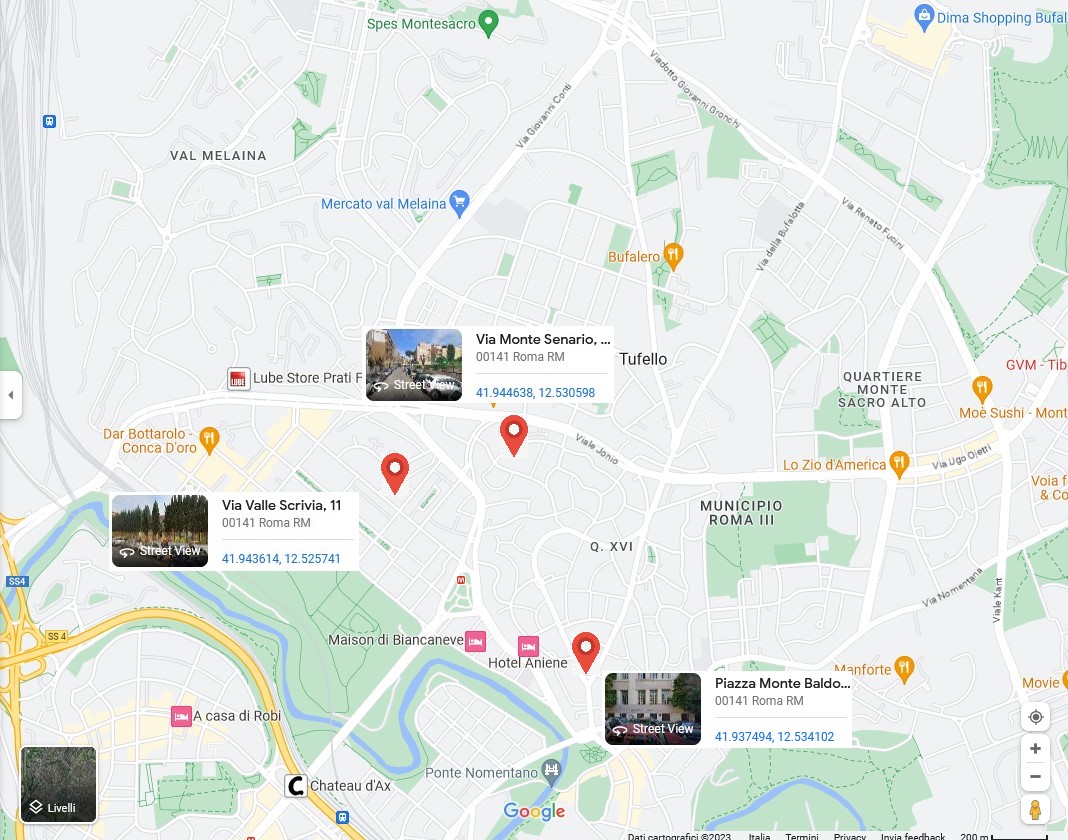Open Street View thumbnail for Piazza Monte Baldo

653,709
